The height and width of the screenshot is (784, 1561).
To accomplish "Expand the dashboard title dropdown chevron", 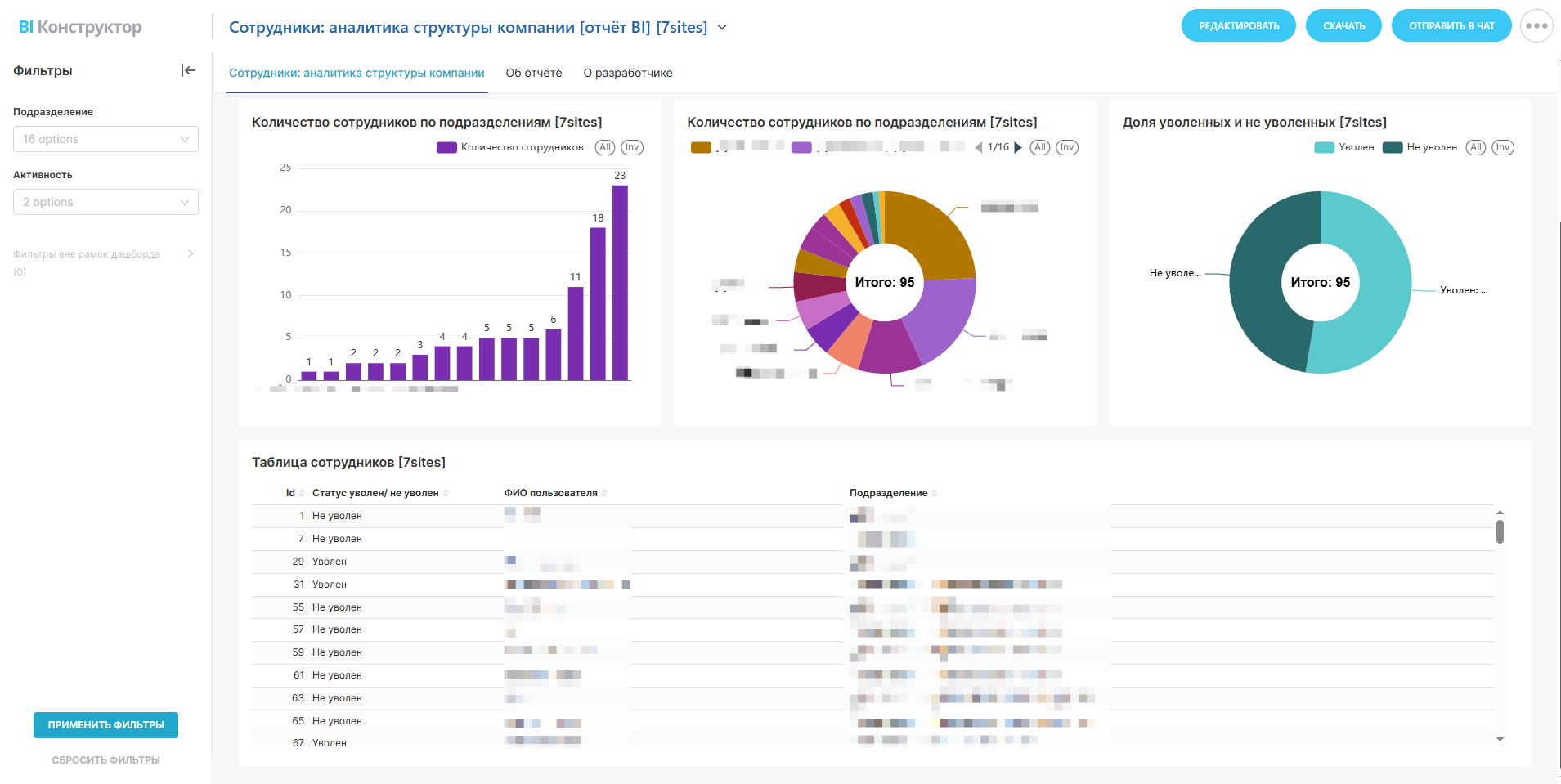I will point(722,27).
